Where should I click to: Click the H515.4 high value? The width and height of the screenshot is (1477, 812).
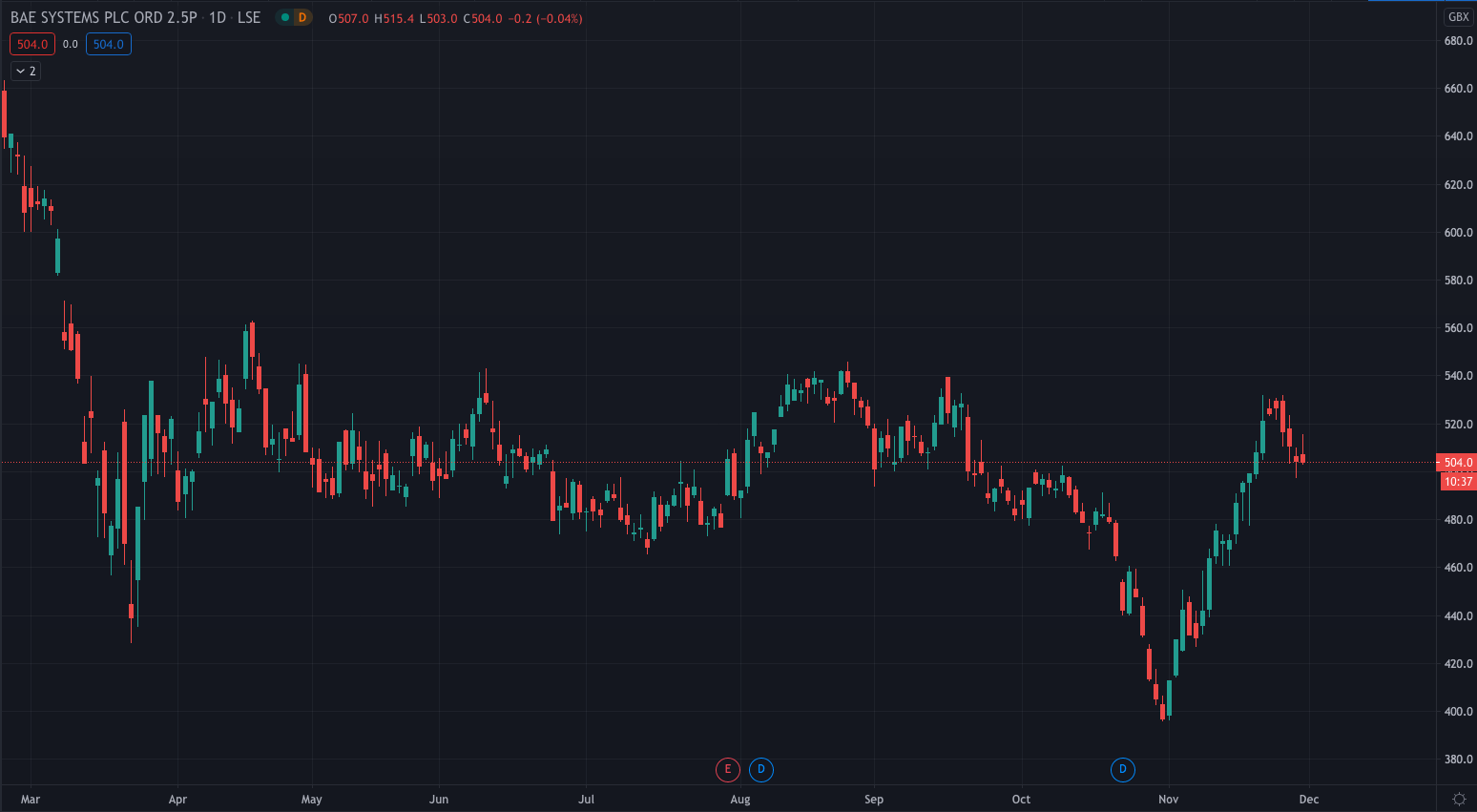[x=394, y=18]
